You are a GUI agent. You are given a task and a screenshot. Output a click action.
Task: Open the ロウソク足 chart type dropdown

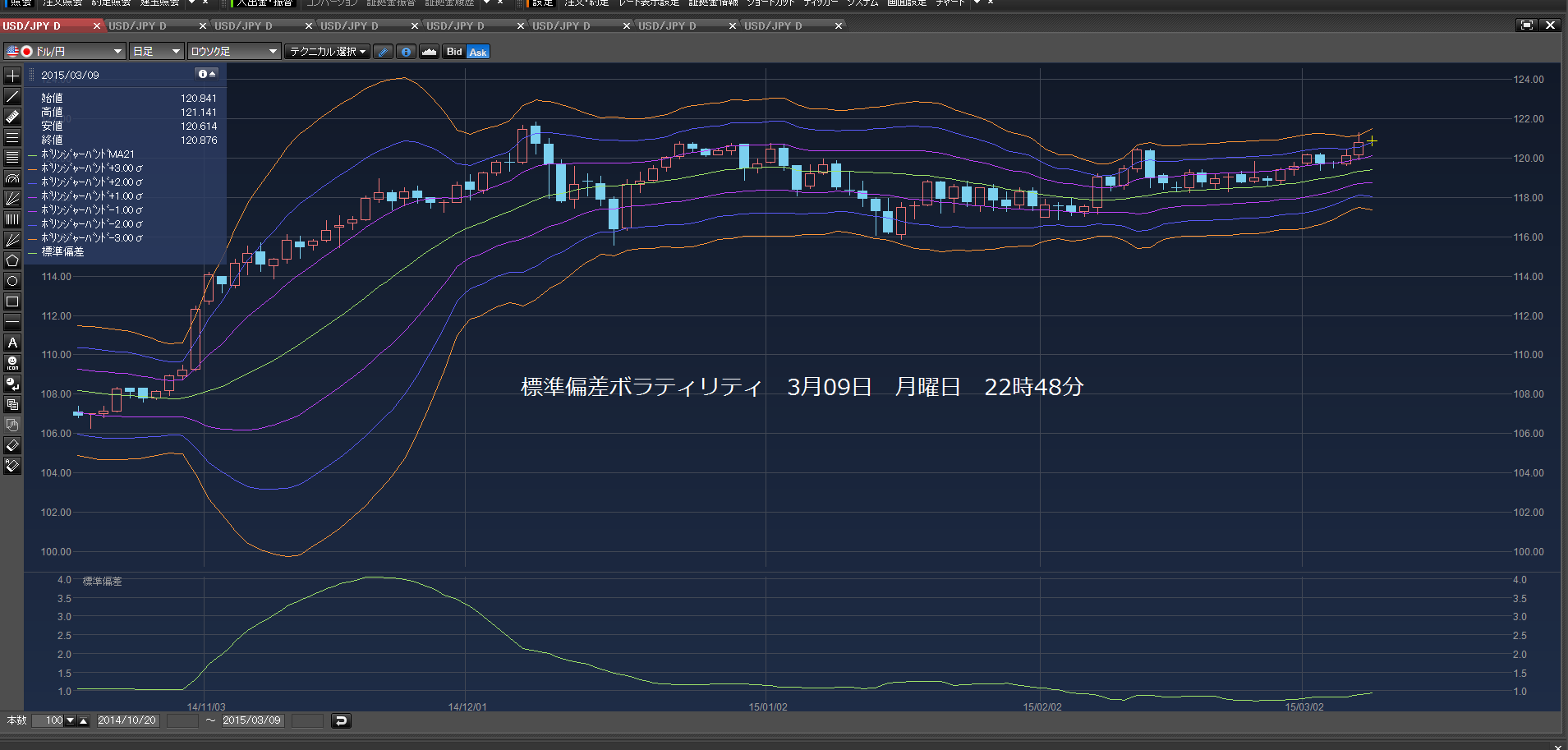(233, 52)
